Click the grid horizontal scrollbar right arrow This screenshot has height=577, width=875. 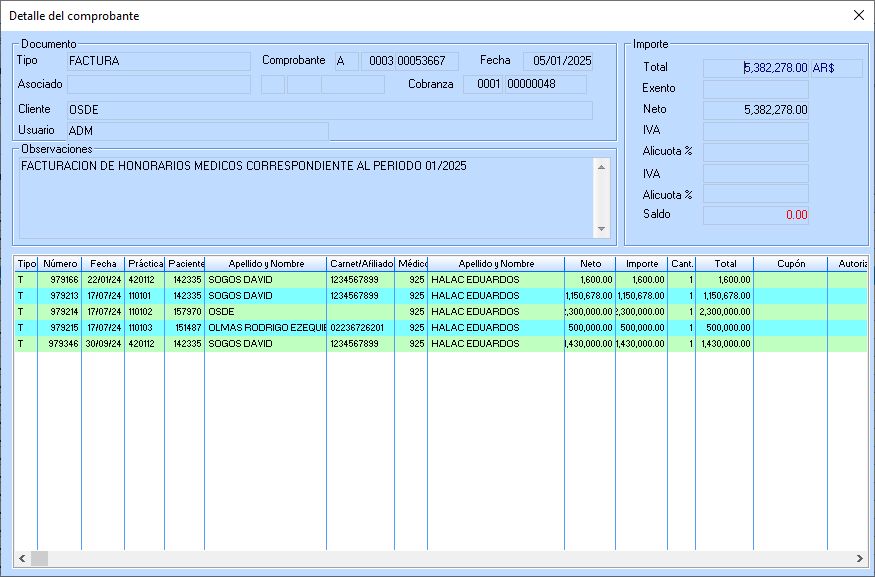(859, 558)
